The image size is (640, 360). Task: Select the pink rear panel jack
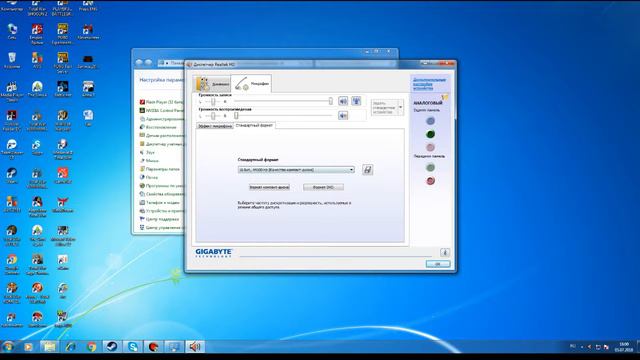tap(430, 147)
